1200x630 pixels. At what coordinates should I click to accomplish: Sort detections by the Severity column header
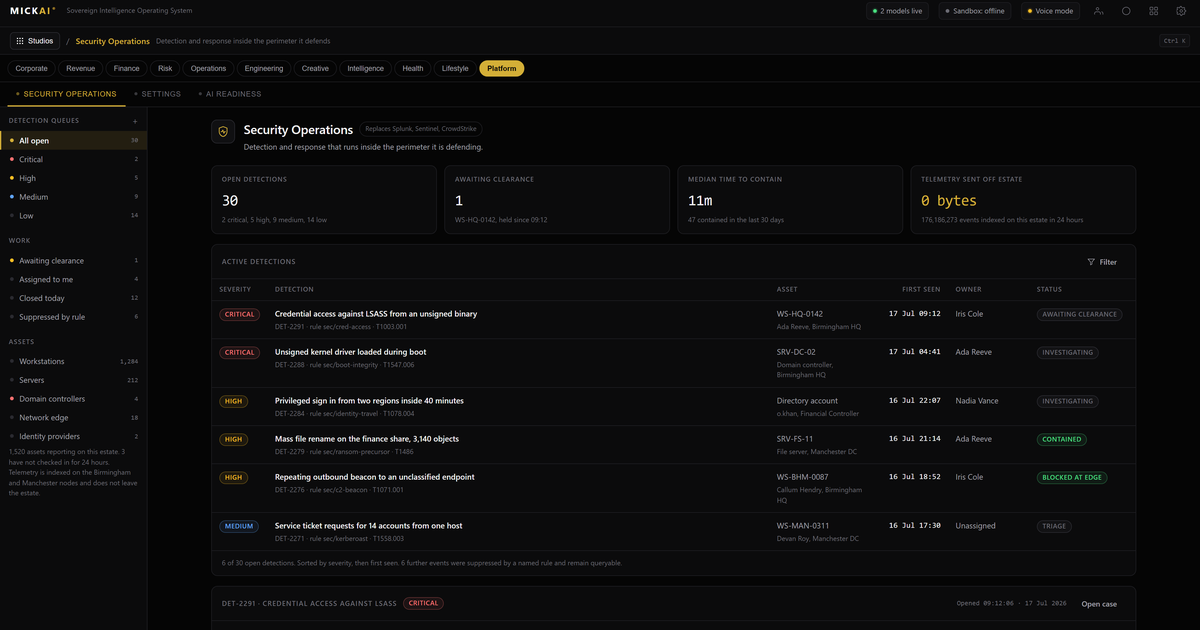235,289
